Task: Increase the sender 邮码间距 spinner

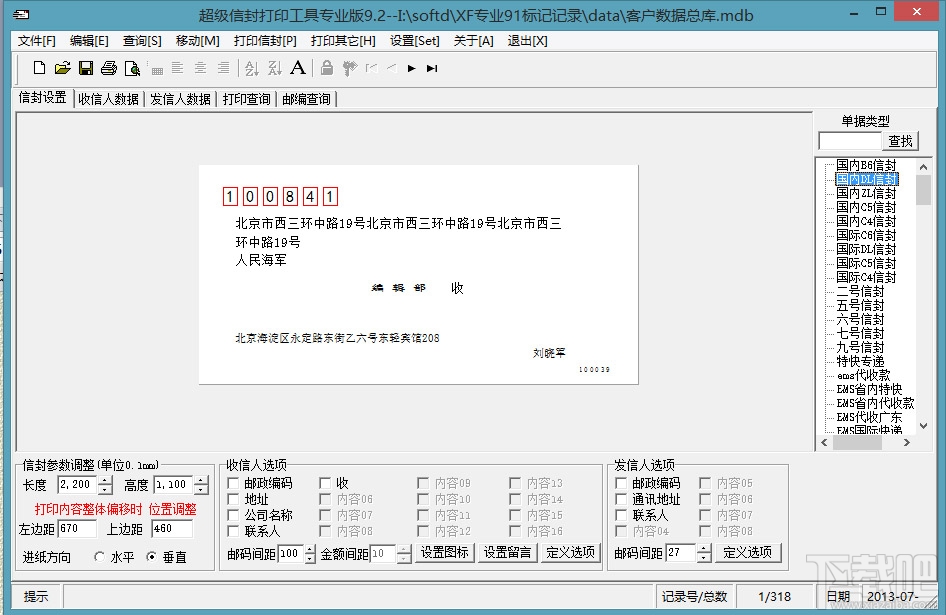Action: point(703,549)
